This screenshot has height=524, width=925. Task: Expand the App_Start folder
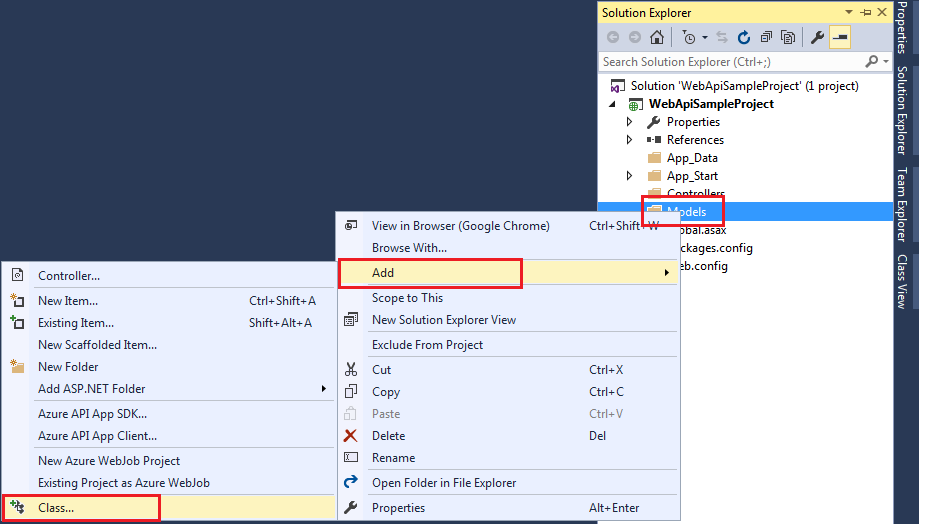coord(629,176)
